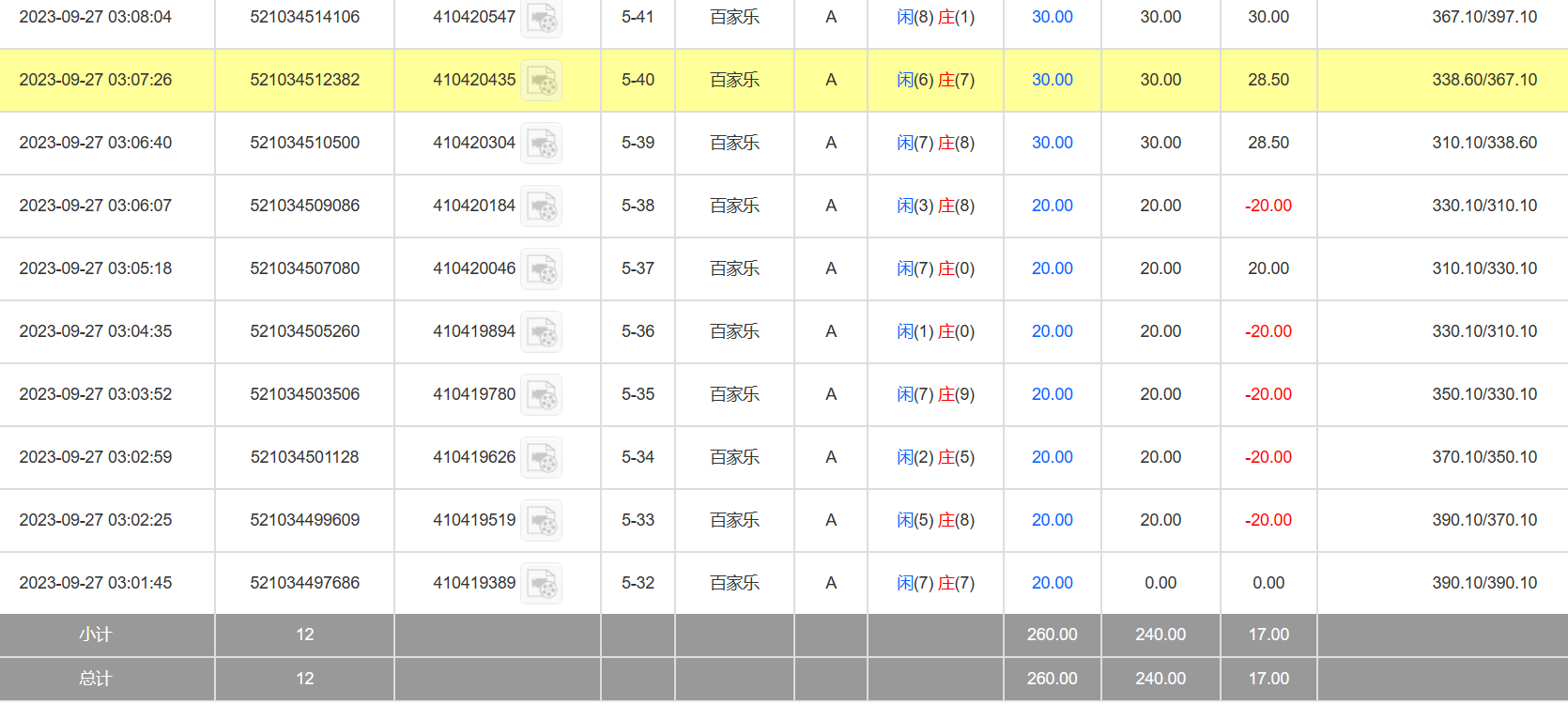Click result 闲(5) 庄(8) in row 5-33
Screen dimensions: 1568x704
click(935, 520)
